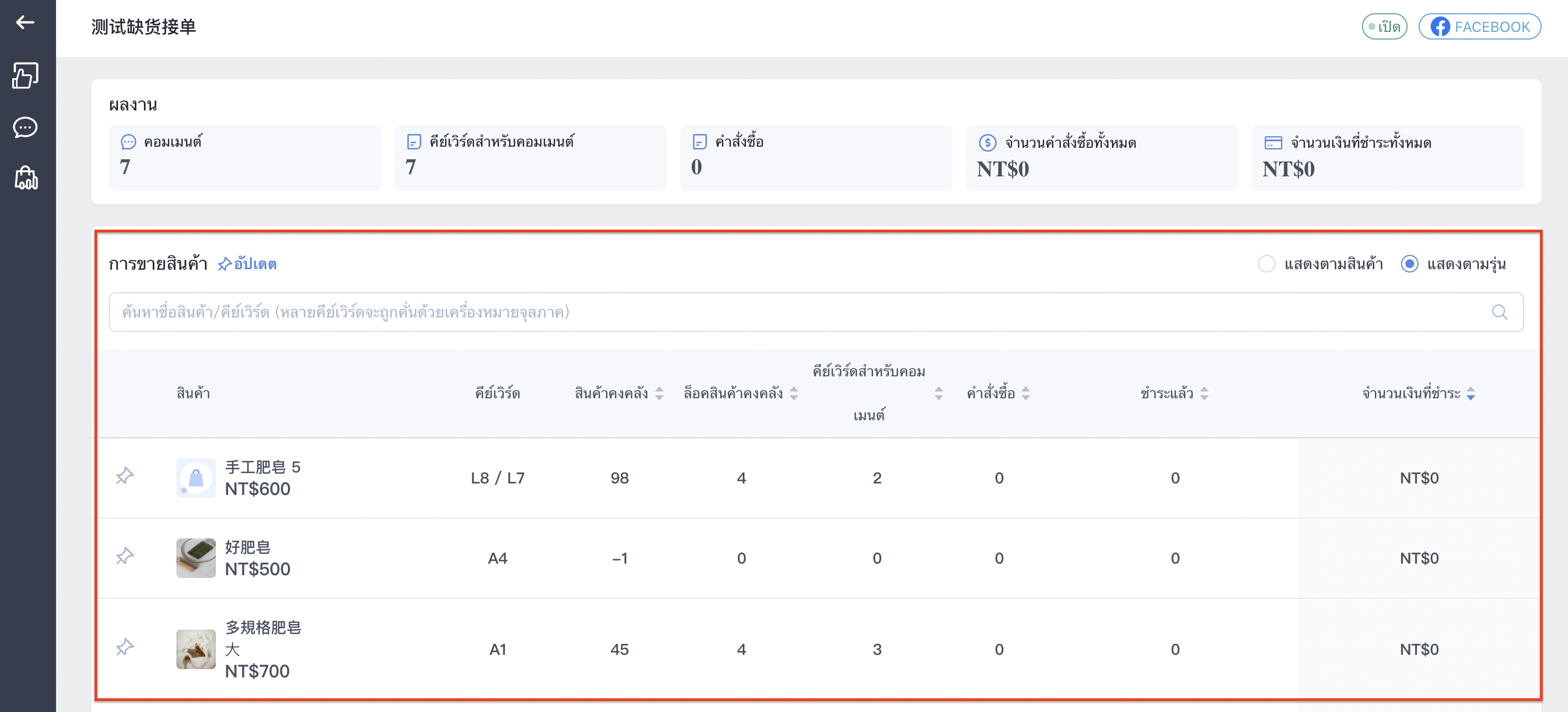Select the แสดงตามสินค้า radio option
The image size is (1568, 712).
pos(1267,264)
